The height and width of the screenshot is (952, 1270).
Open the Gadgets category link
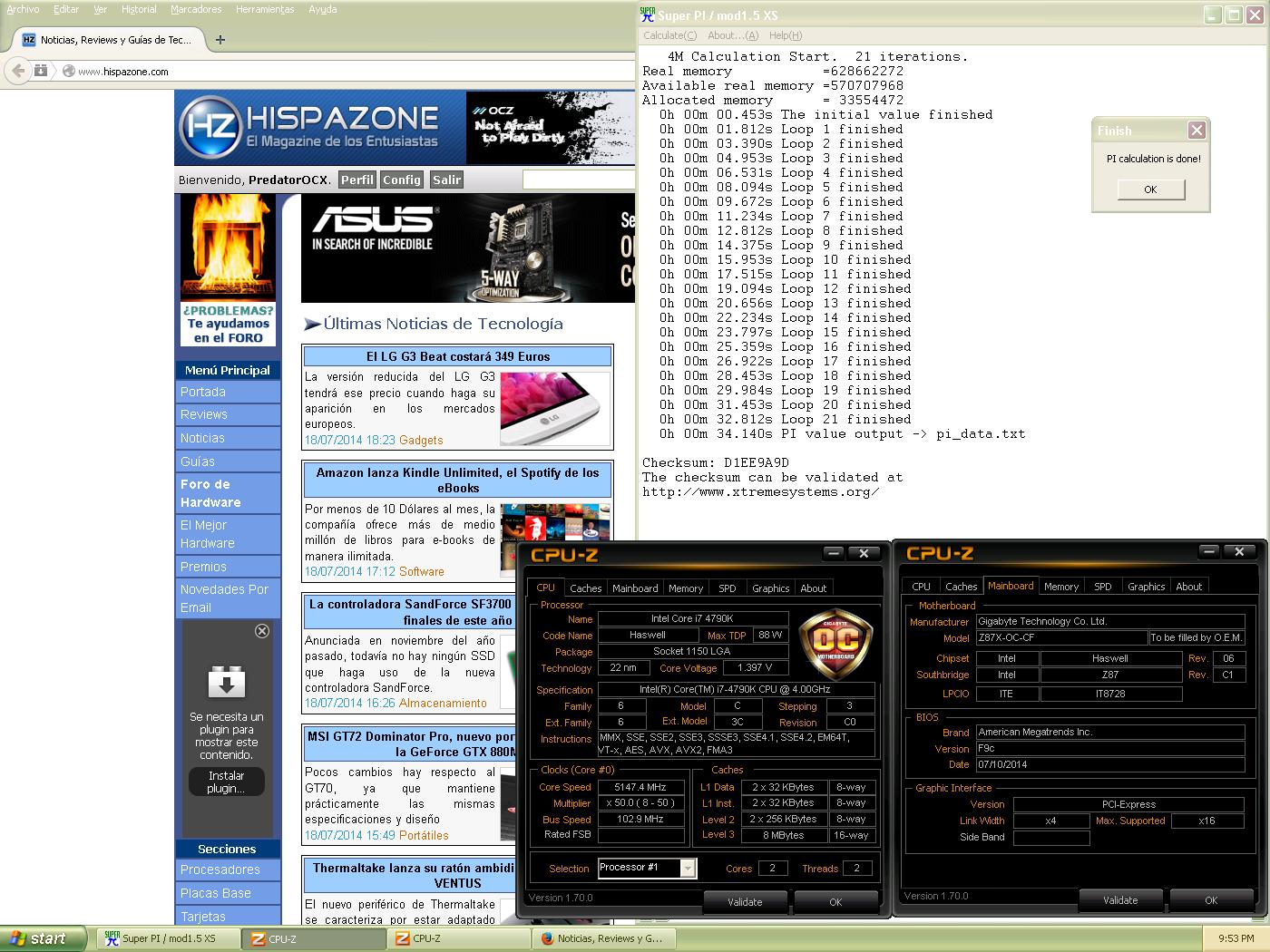click(x=421, y=440)
